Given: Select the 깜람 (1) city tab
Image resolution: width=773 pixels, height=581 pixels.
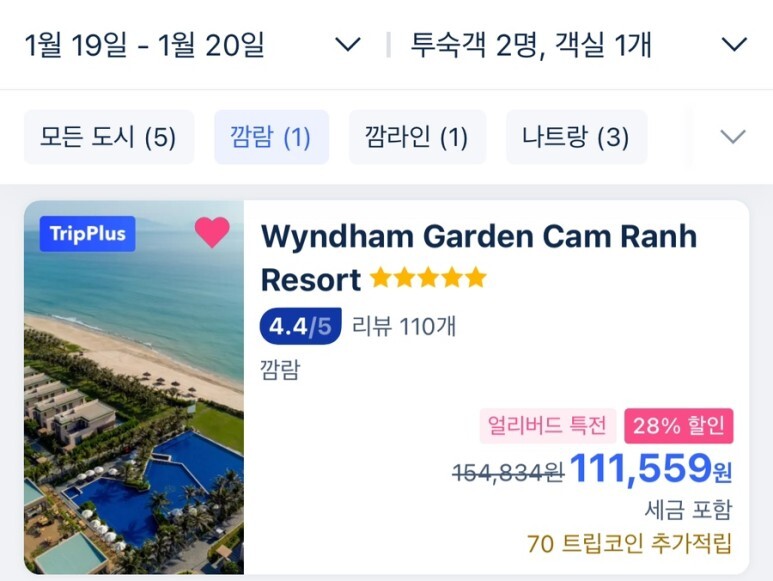Looking at the screenshot, I should pos(271,137).
